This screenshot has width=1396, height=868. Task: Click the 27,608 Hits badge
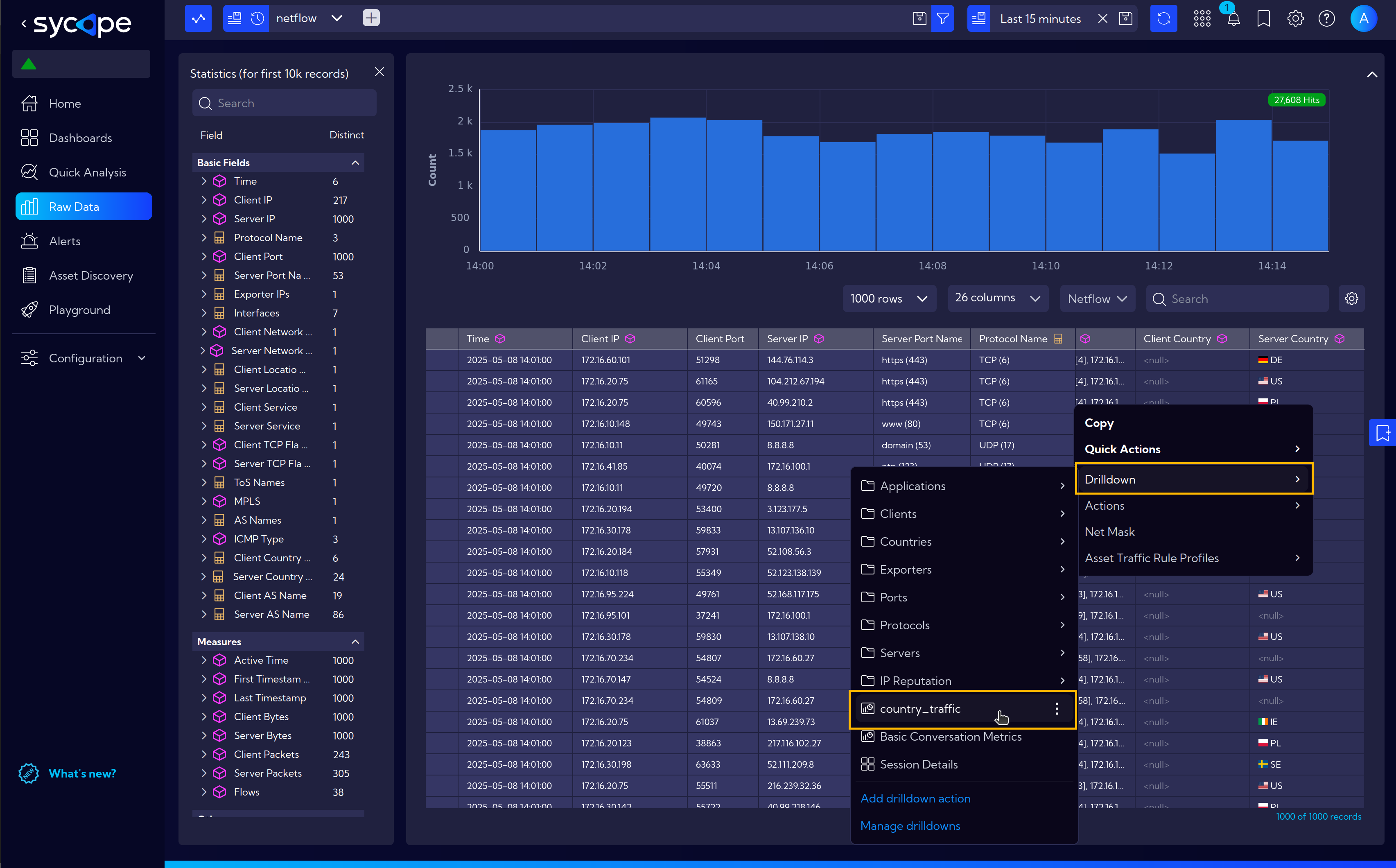[1296, 100]
